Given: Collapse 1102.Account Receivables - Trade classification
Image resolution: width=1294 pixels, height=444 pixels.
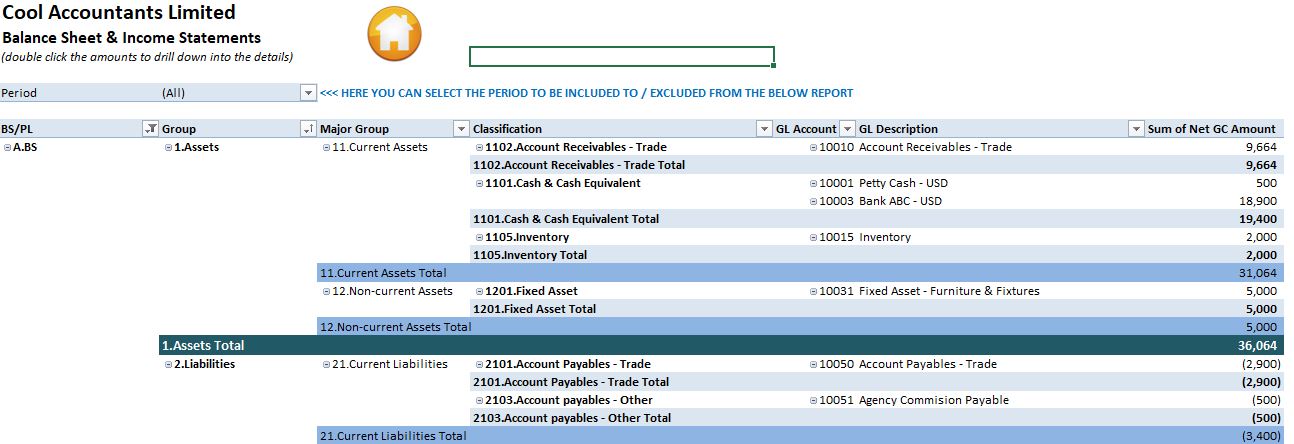Looking at the screenshot, I should click(479, 147).
